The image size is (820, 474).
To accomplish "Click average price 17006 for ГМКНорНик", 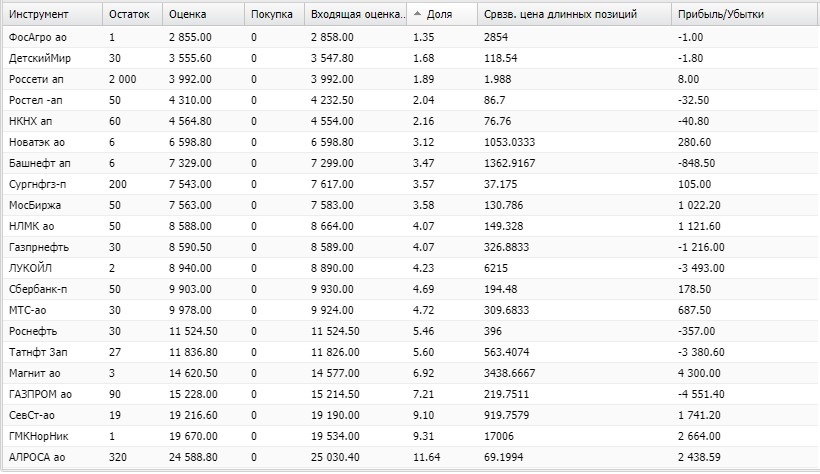I will point(499,436).
